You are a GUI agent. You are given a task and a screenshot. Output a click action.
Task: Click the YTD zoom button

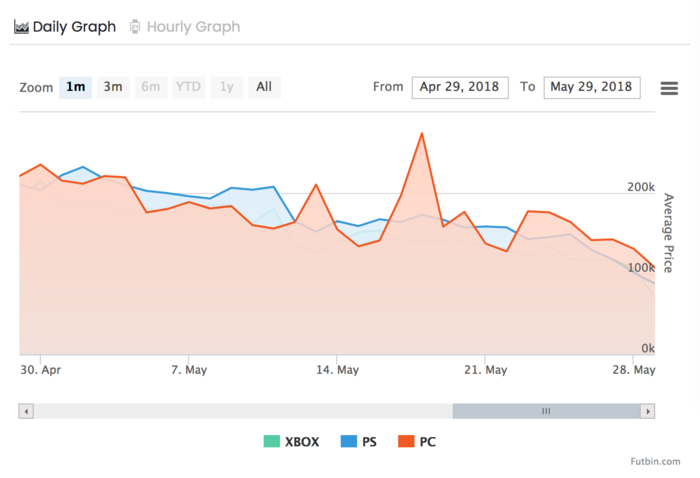(188, 87)
